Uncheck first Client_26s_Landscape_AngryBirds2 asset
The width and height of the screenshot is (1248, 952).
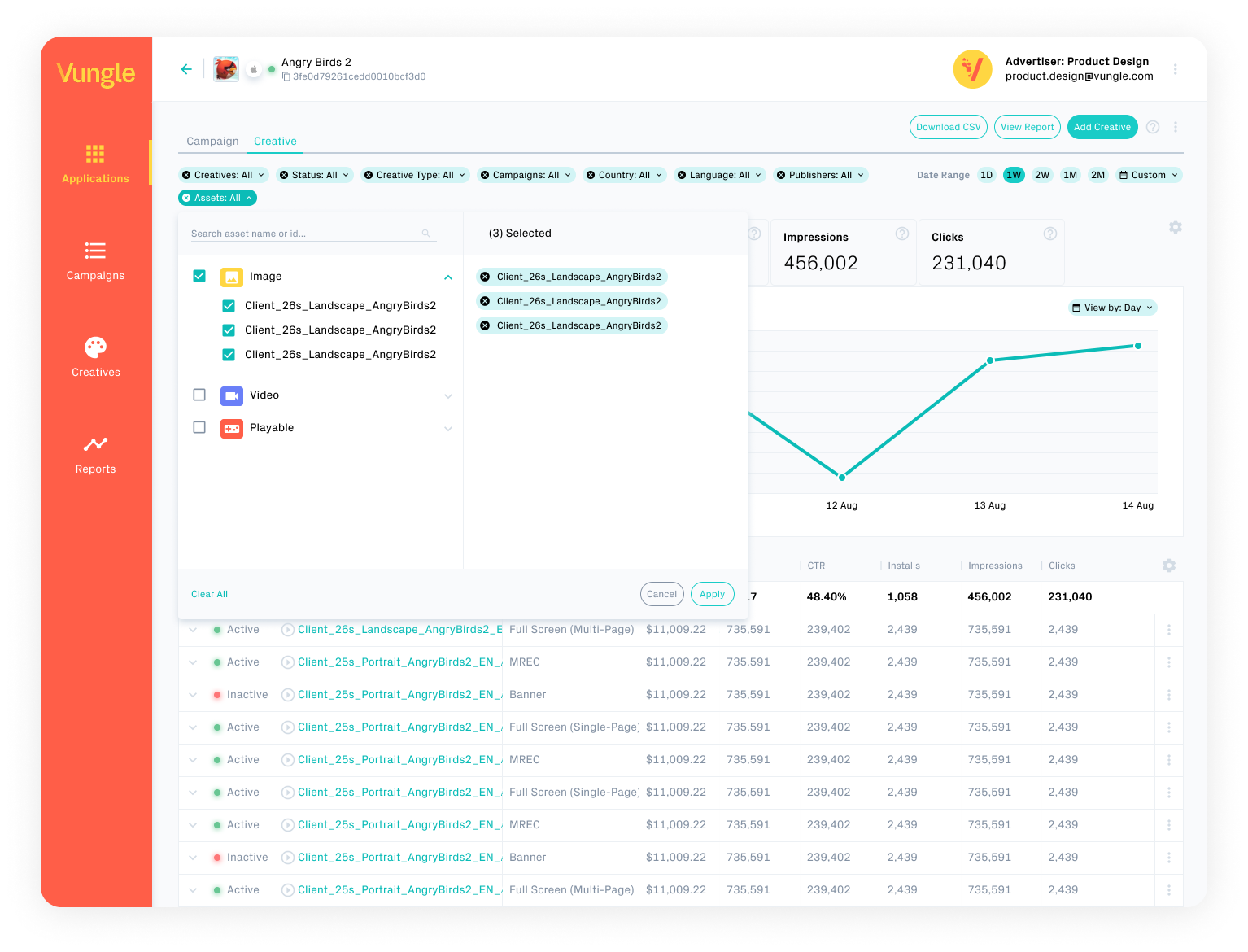(229, 306)
